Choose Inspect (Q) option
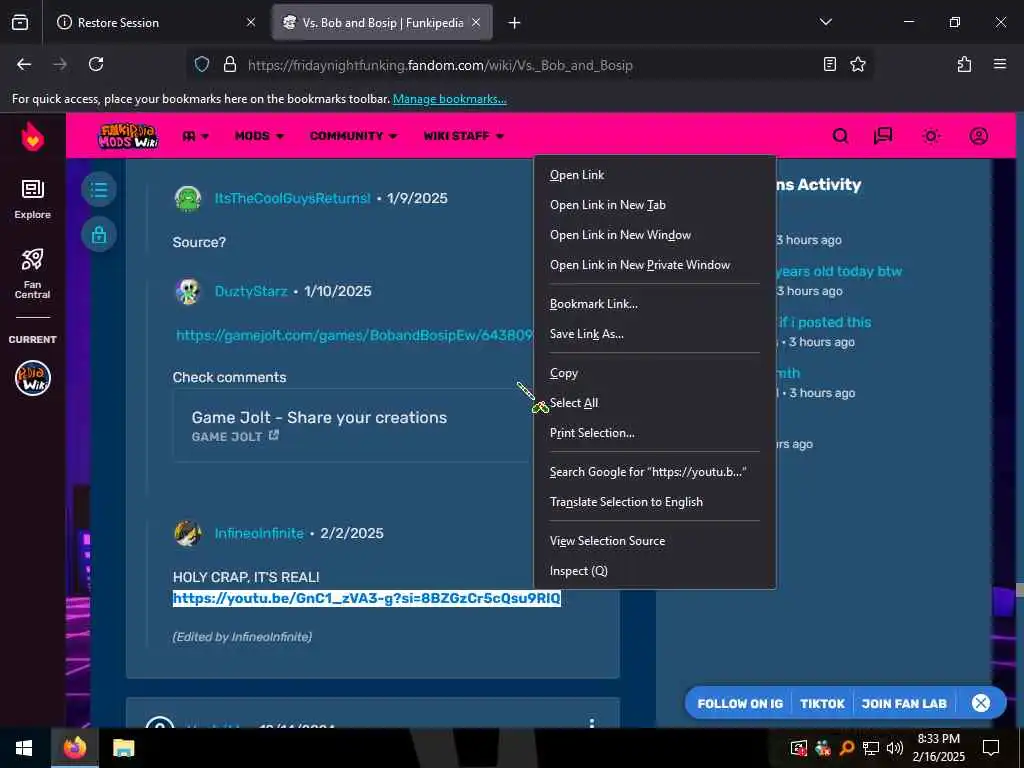Viewport: 1024px width, 768px height. coord(655,571)
